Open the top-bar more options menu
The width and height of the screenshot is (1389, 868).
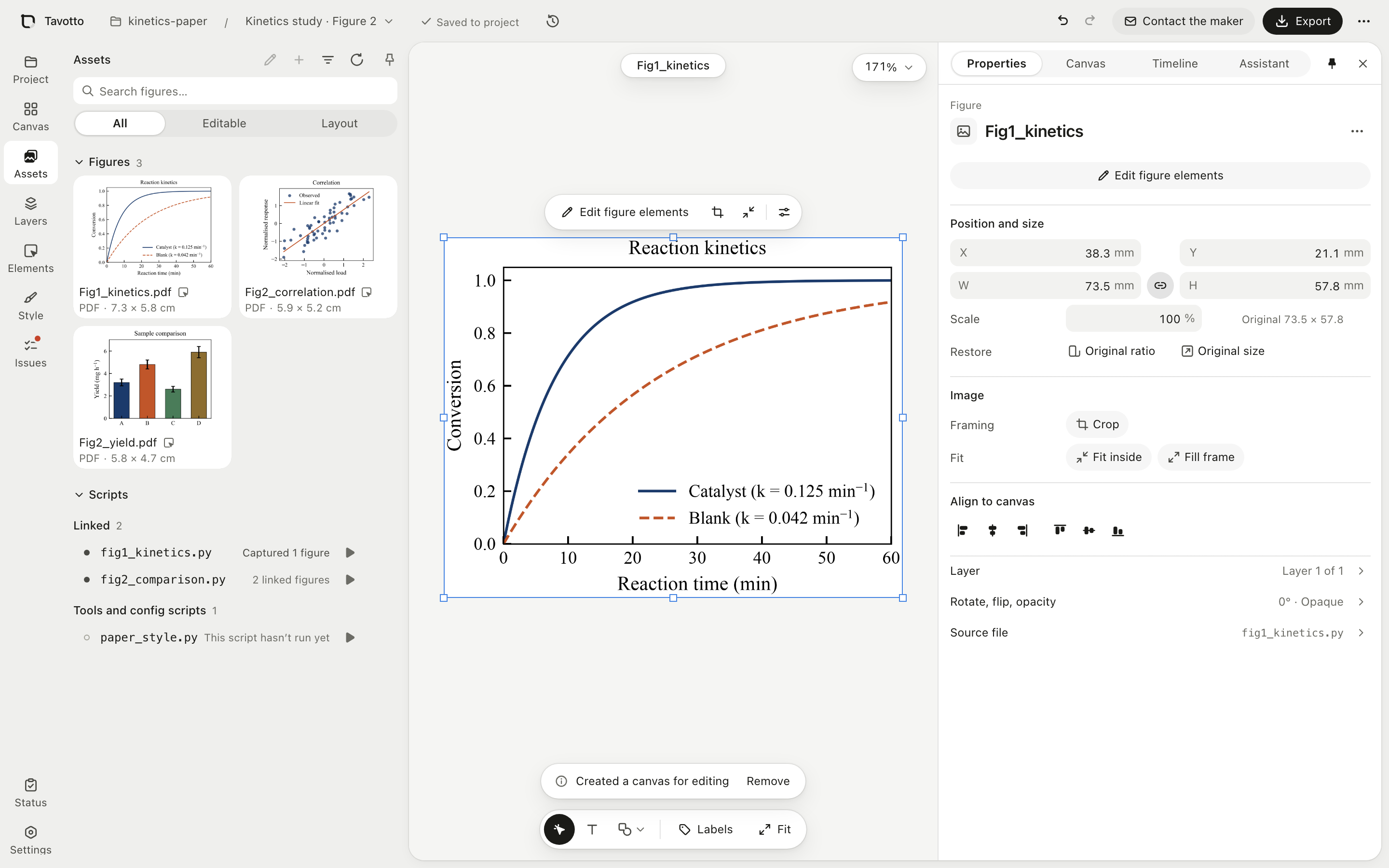[1364, 21]
